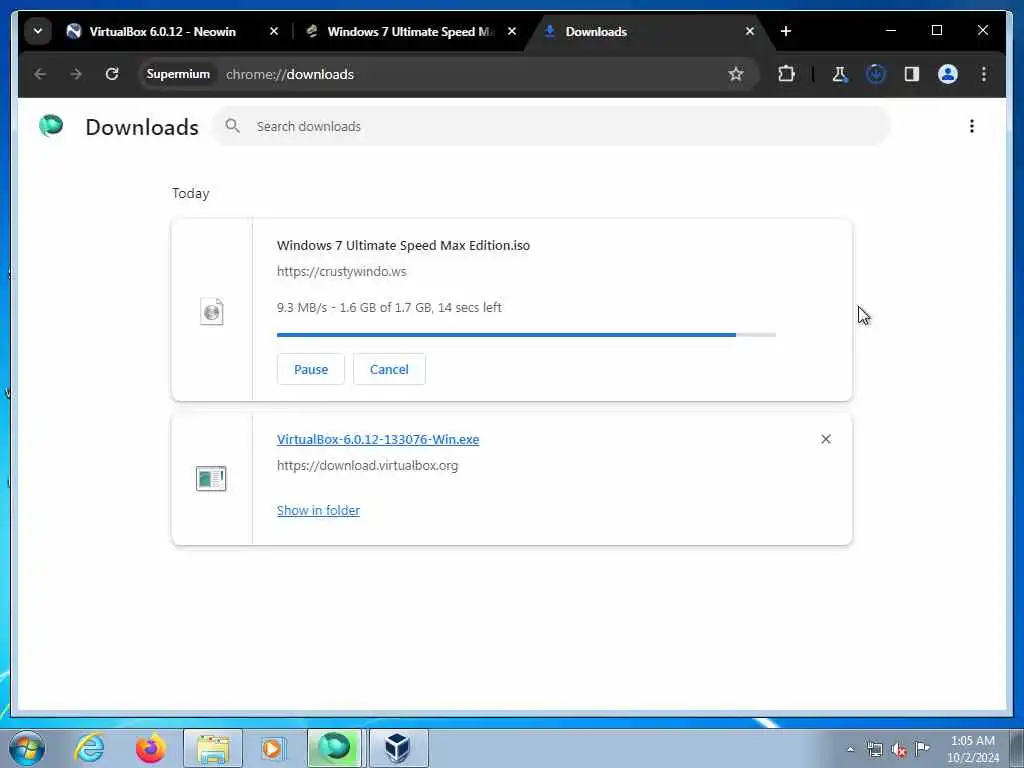Open the Windows Start menu
This screenshot has height=768, width=1024.
27,748
